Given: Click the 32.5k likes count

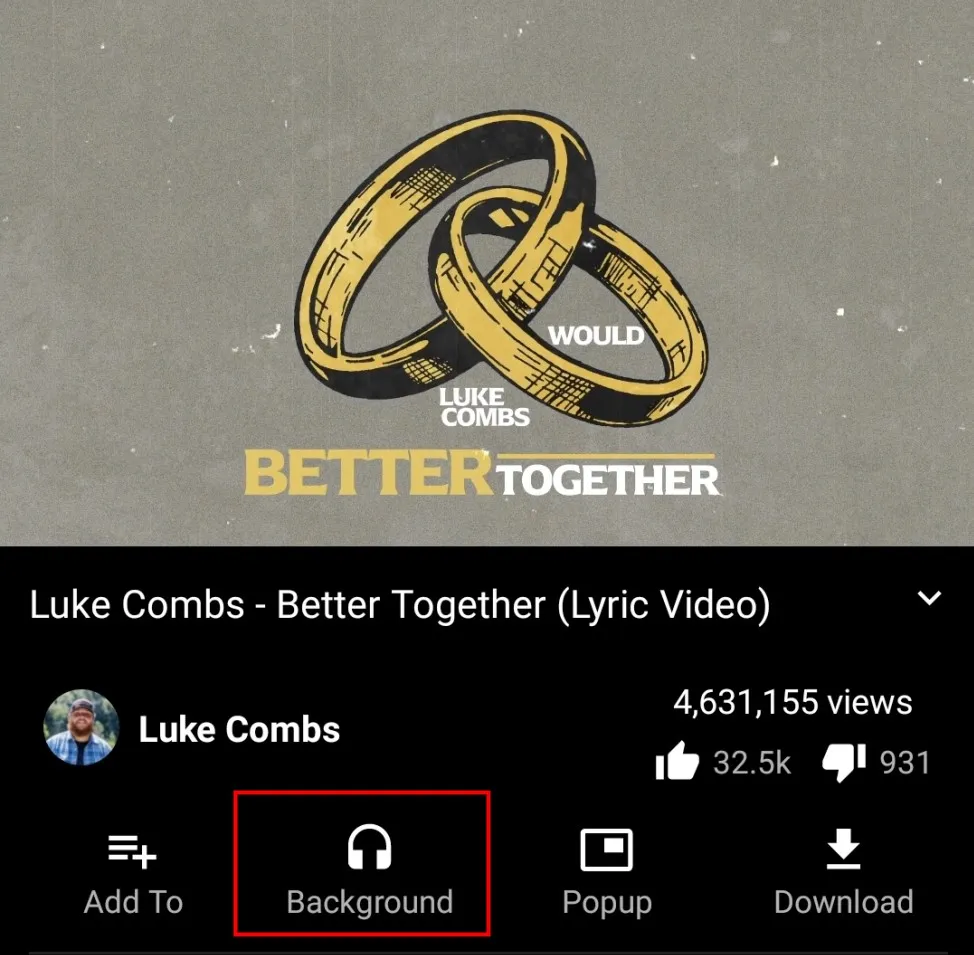Looking at the screenshot, I should (752, 762).
